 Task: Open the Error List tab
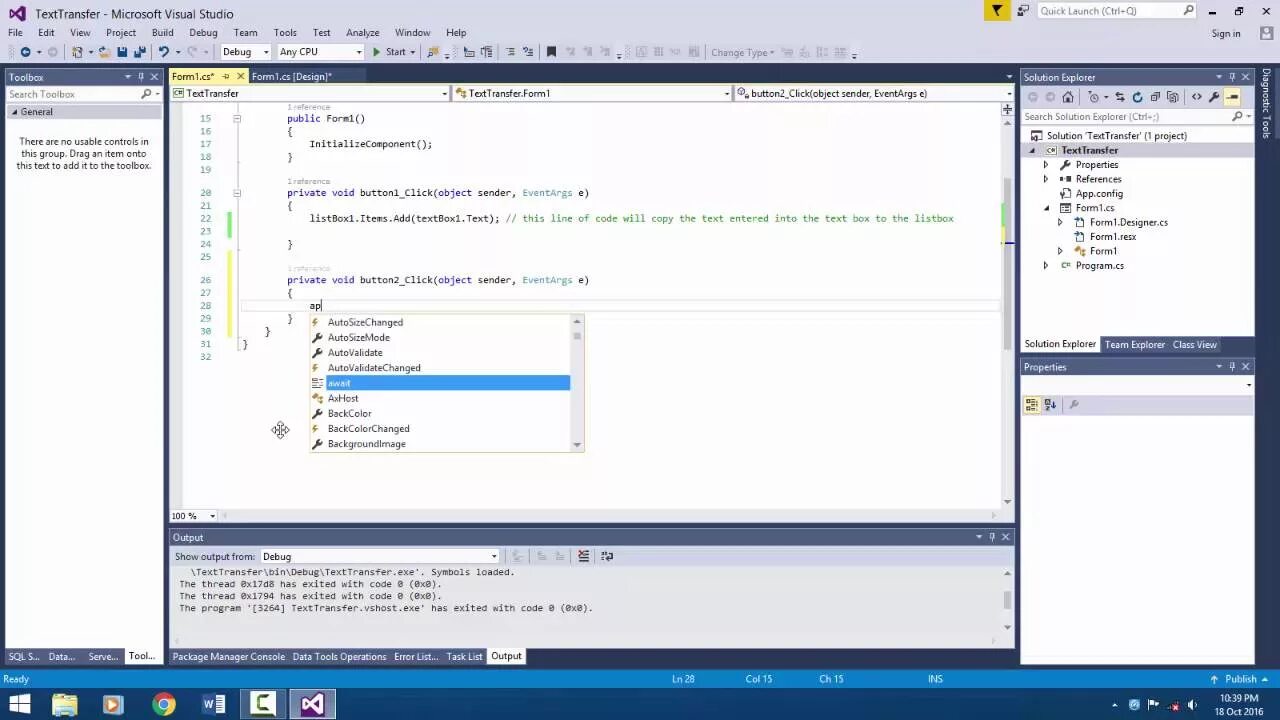click(x=415, y=657)
